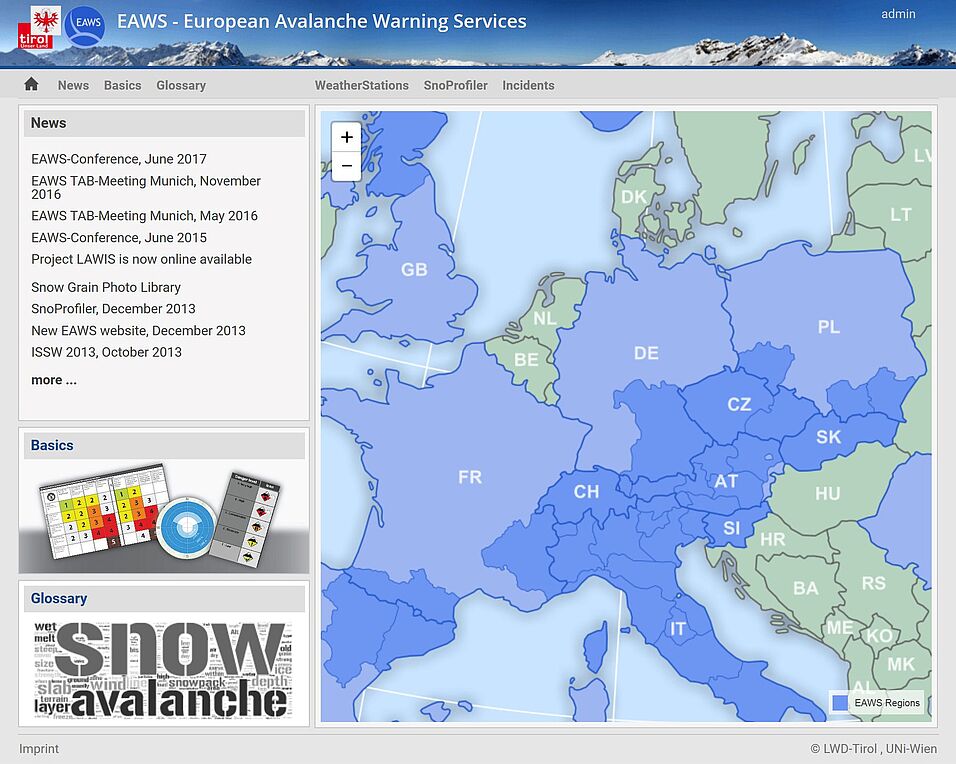Click the EAWS Regions legend swatch
956x764 pixels.
tap(840, 702)
